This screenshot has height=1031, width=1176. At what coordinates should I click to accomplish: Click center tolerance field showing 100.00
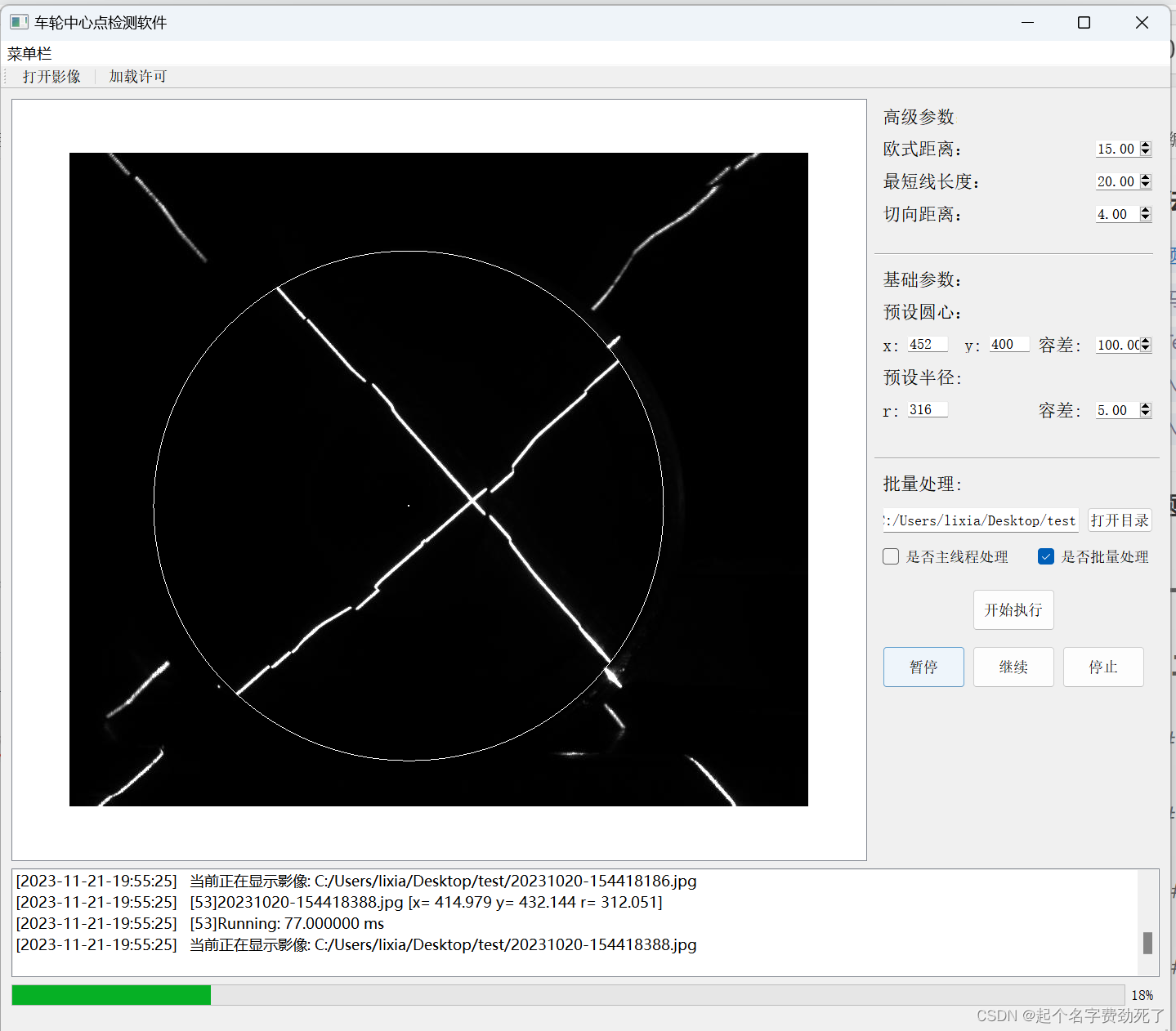coord(1117,345)
